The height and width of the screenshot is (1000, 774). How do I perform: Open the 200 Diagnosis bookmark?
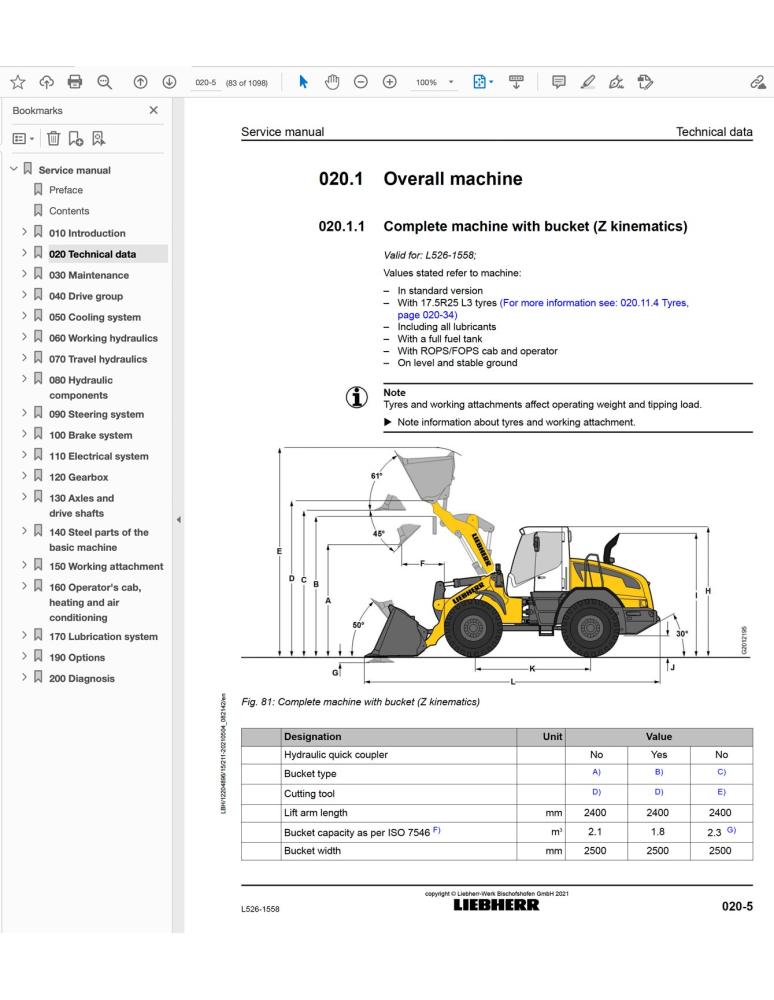pos(82,679)
